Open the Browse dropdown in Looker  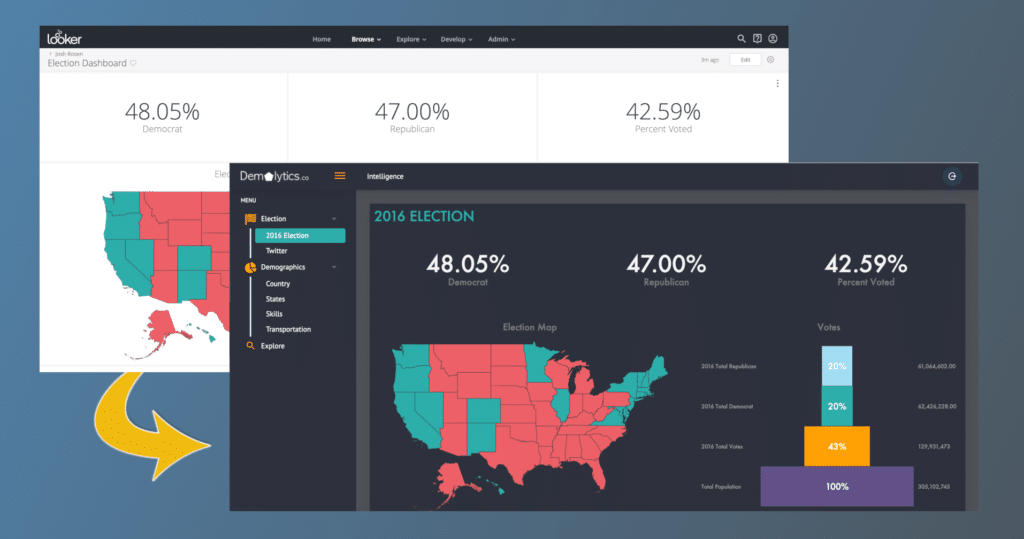[x=366, y=39]
